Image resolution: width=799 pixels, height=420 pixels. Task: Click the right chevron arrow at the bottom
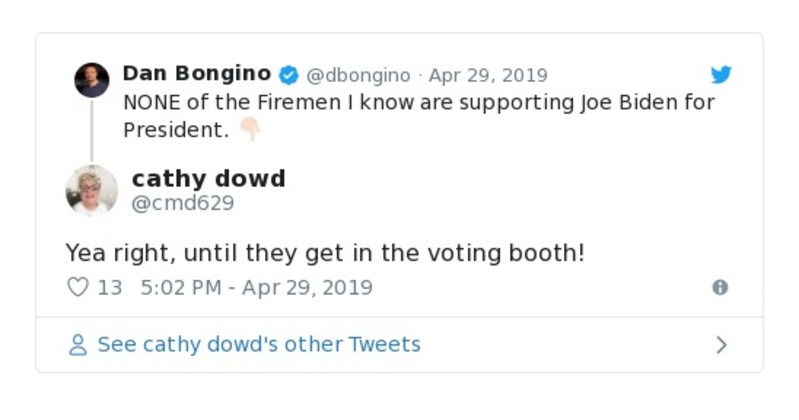[722, 345]
